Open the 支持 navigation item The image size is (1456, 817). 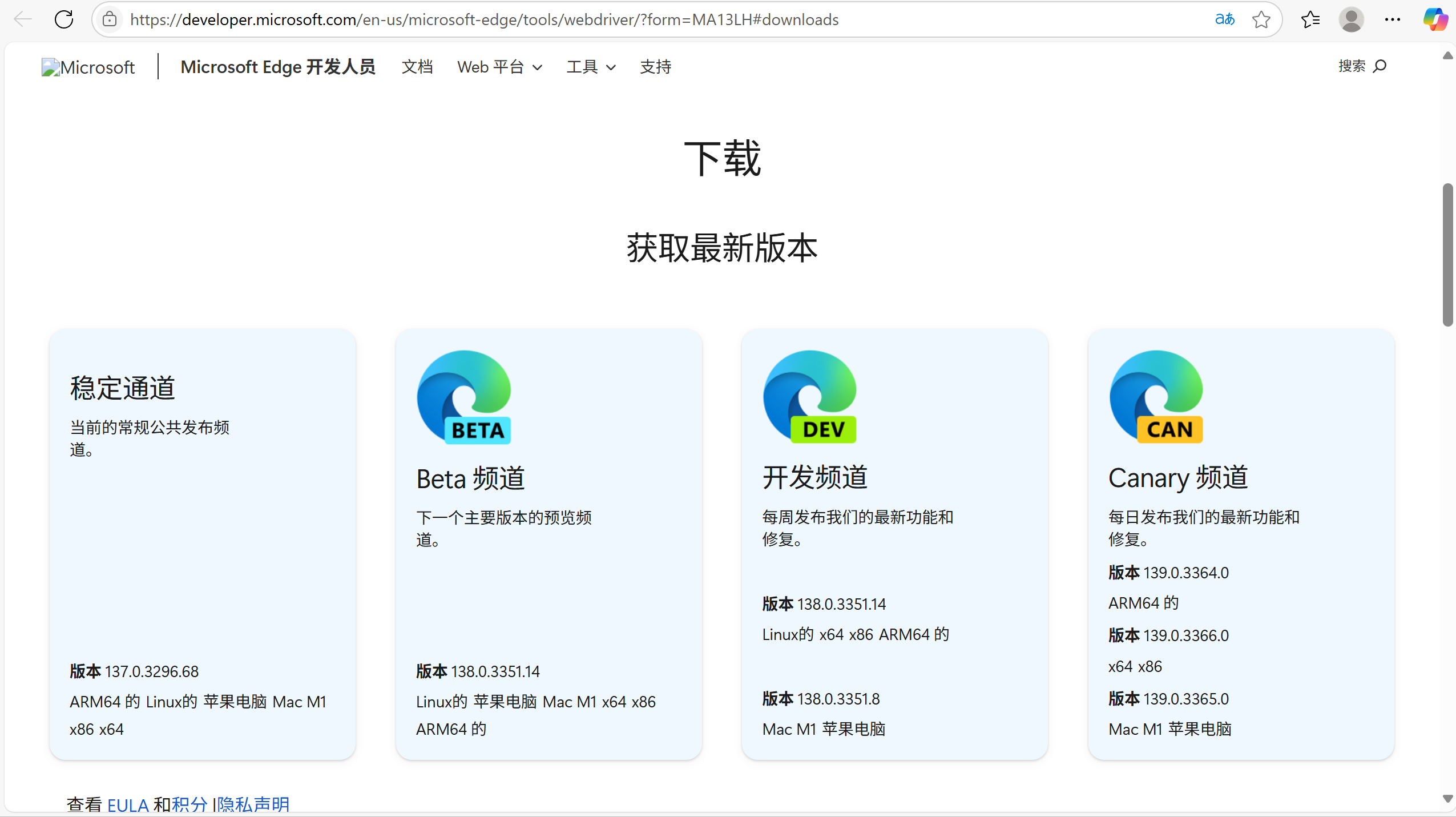pyautogui.click(x=655, y=67)
